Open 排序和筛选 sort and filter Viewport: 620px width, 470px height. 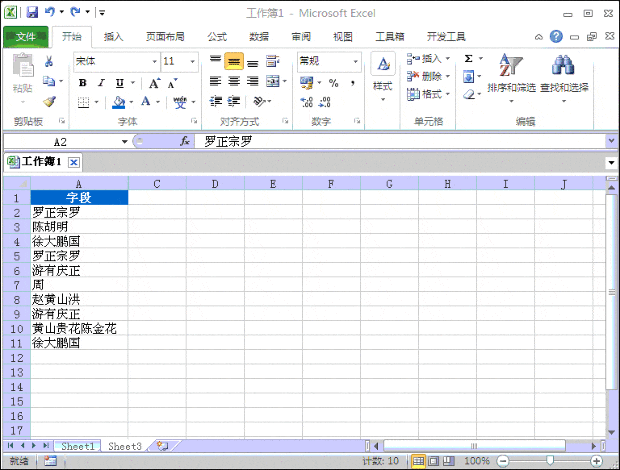[511, 78]
